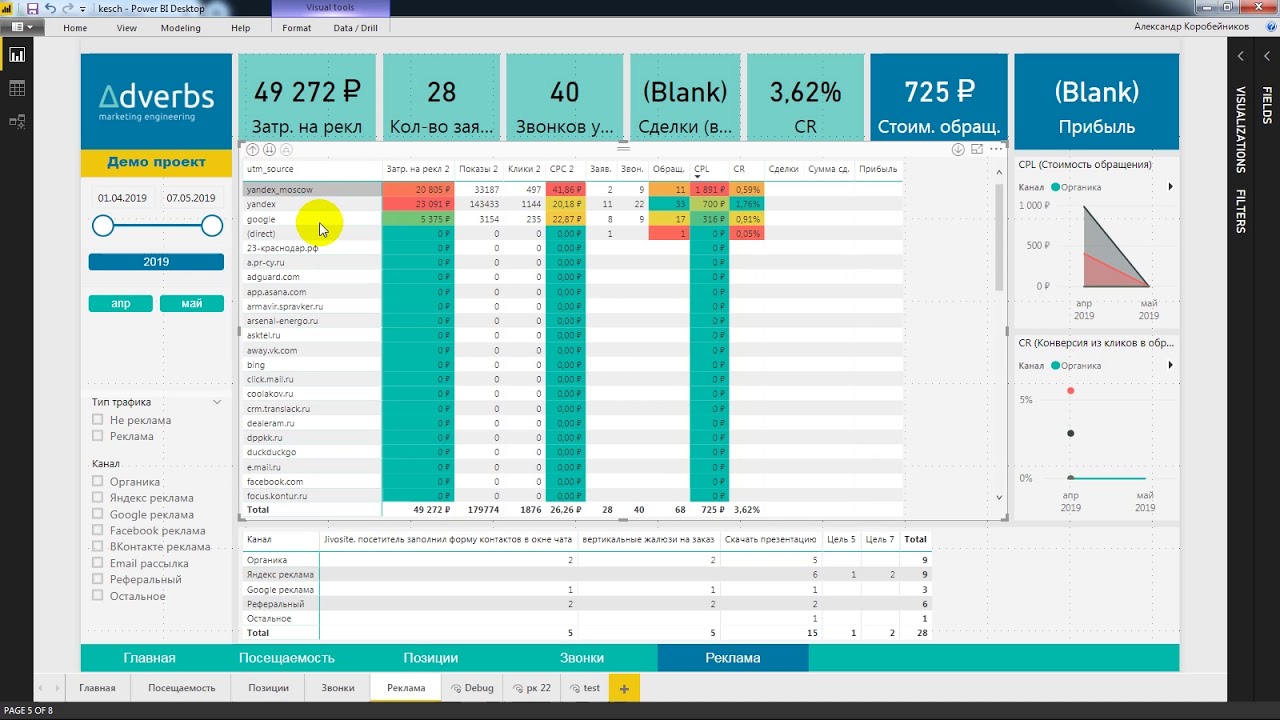Enable the 'Google реклама' channel checkbox

98,514
